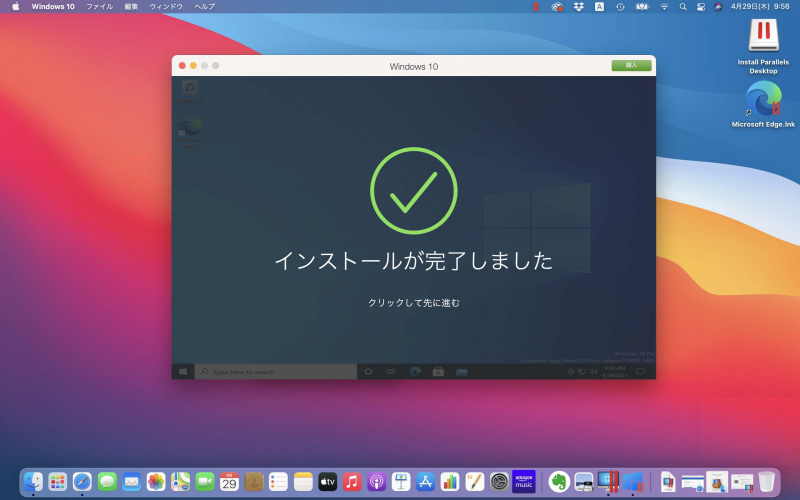800x500 pixels.
Task: Open Parallels Desktop icon in Dock
Action: point(608,481)
